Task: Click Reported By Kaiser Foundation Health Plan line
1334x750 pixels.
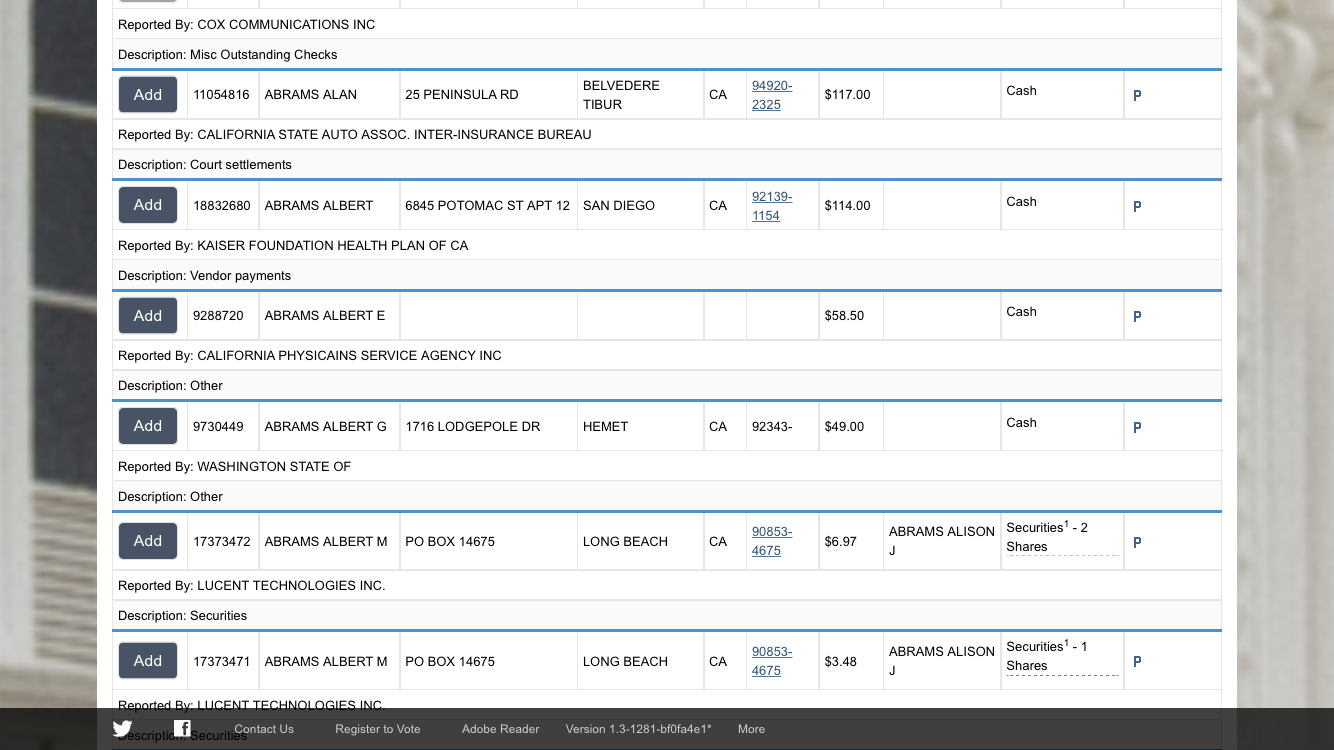Action: coord(293,245)
